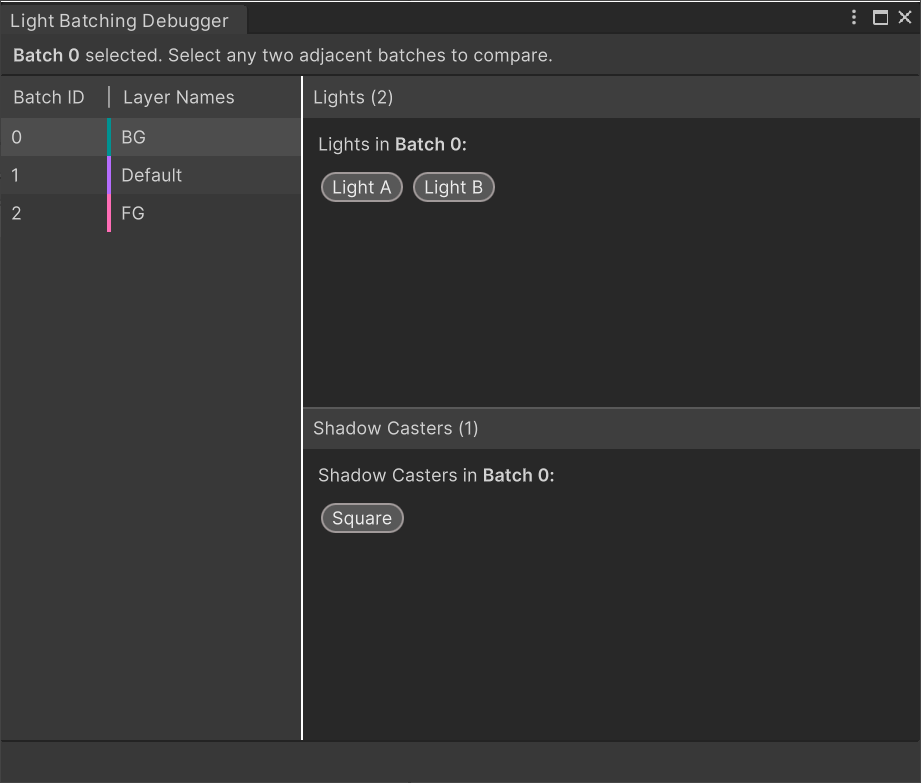Click the teal color bar beside BG

click(109, 136)
